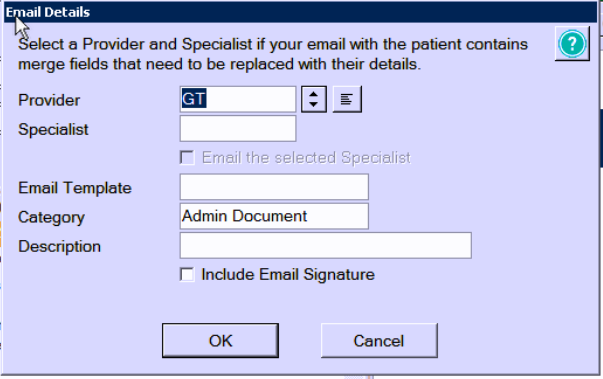The width and height of the screenshot is (603, 379).
Task: Click the Provider label text
Action: [49, 100]
